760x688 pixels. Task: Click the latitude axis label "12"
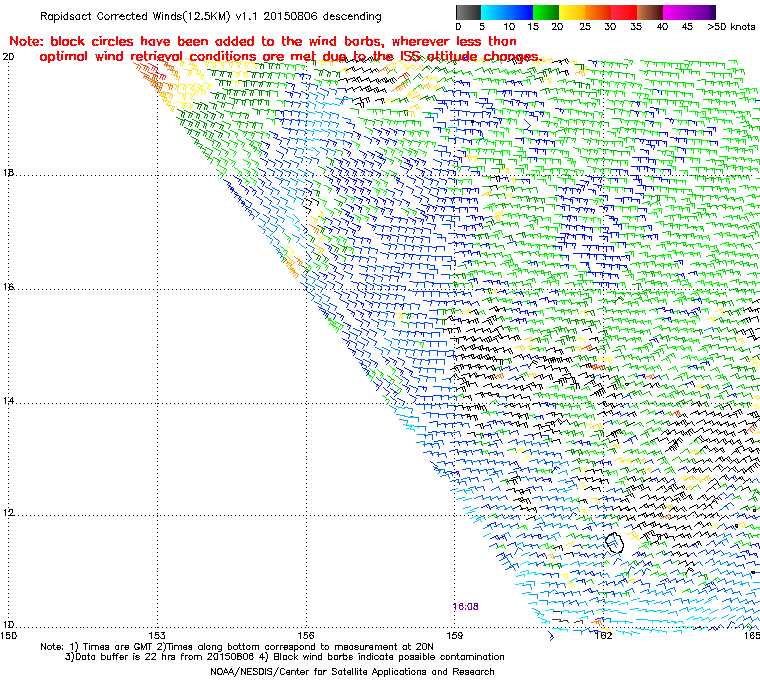pos(8,513)
